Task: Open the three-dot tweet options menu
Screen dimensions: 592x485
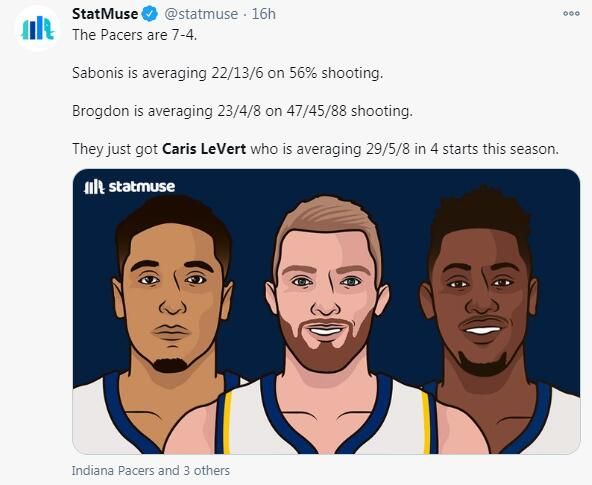Action: [571, 14]
